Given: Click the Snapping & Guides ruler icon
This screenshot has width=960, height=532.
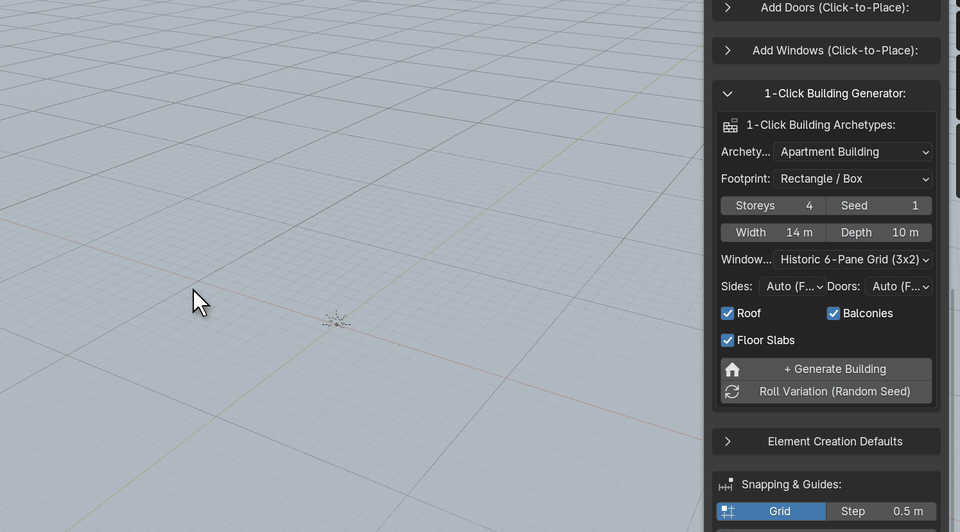Looking at the screenshot, I should [726, 485].
